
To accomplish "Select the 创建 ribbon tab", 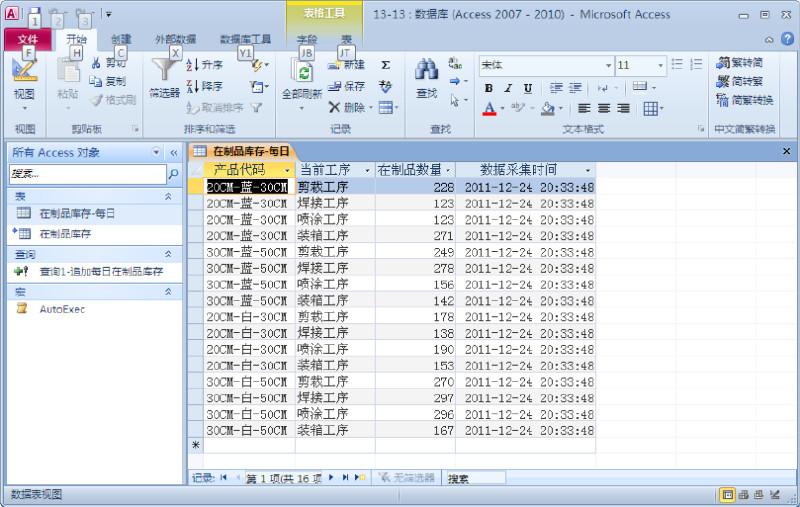I will click(121, 39).
